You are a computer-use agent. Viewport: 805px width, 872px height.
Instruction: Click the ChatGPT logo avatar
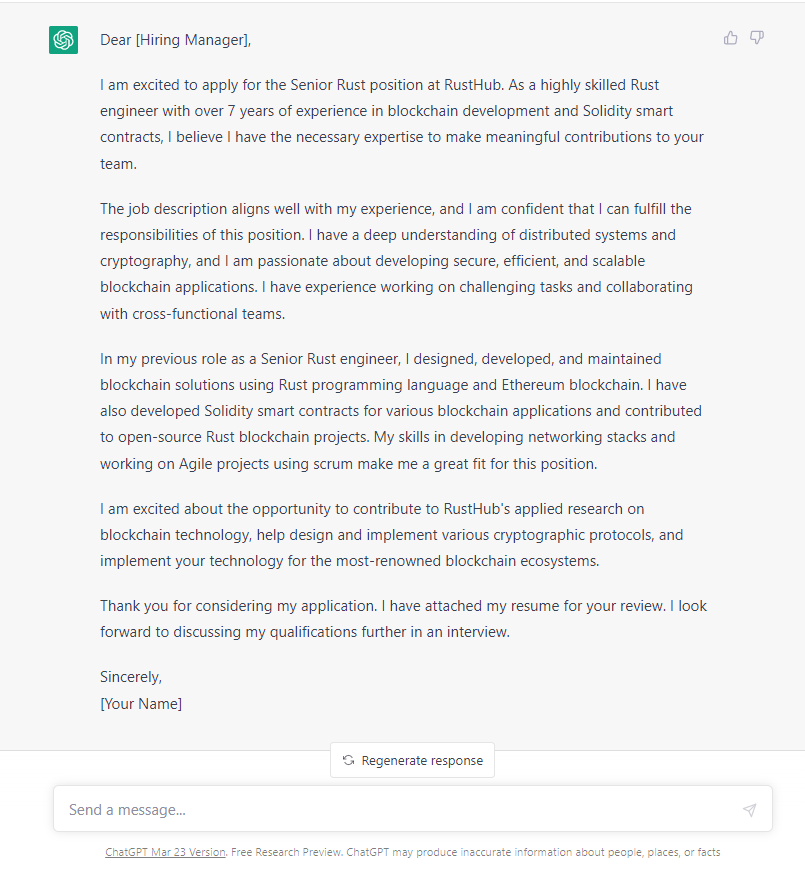point(63,40)
